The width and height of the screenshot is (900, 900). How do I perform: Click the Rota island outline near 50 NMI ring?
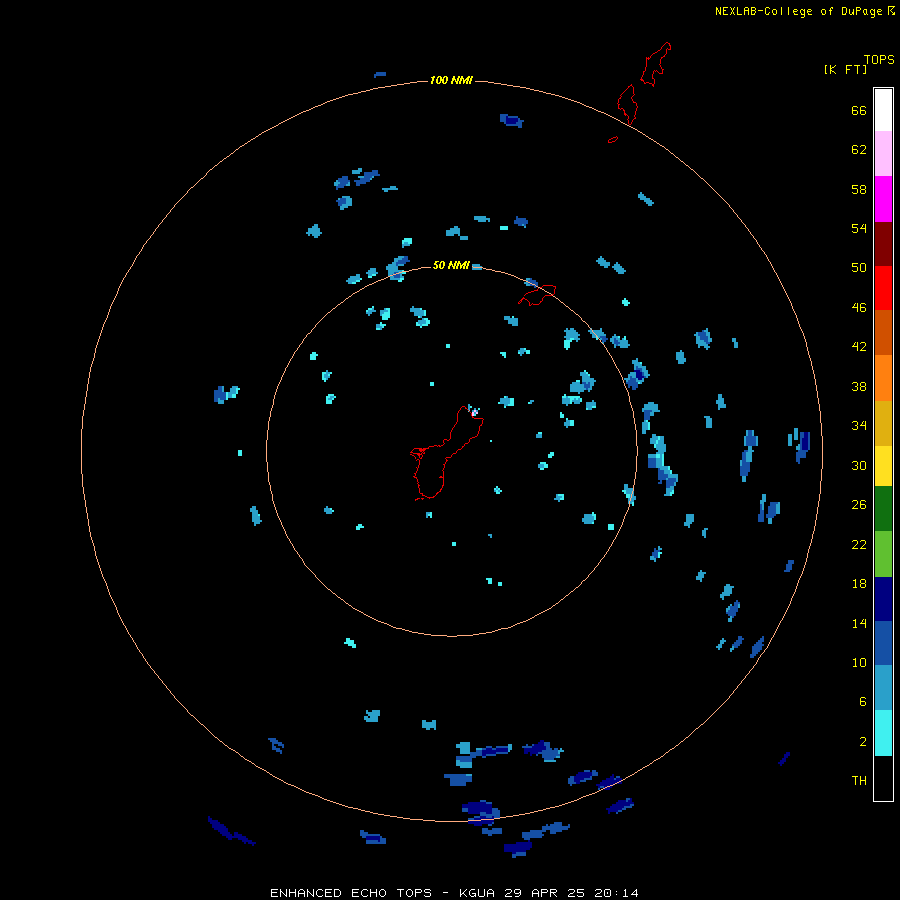click(x=538, y=295)
